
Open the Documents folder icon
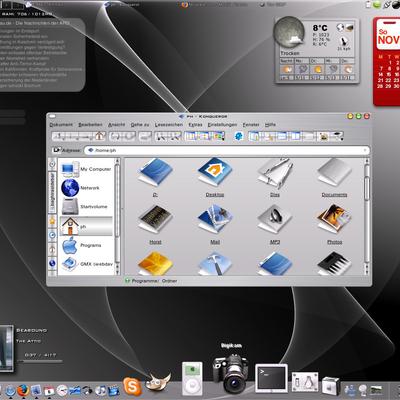pyautogui.click(x=334, y=173)
